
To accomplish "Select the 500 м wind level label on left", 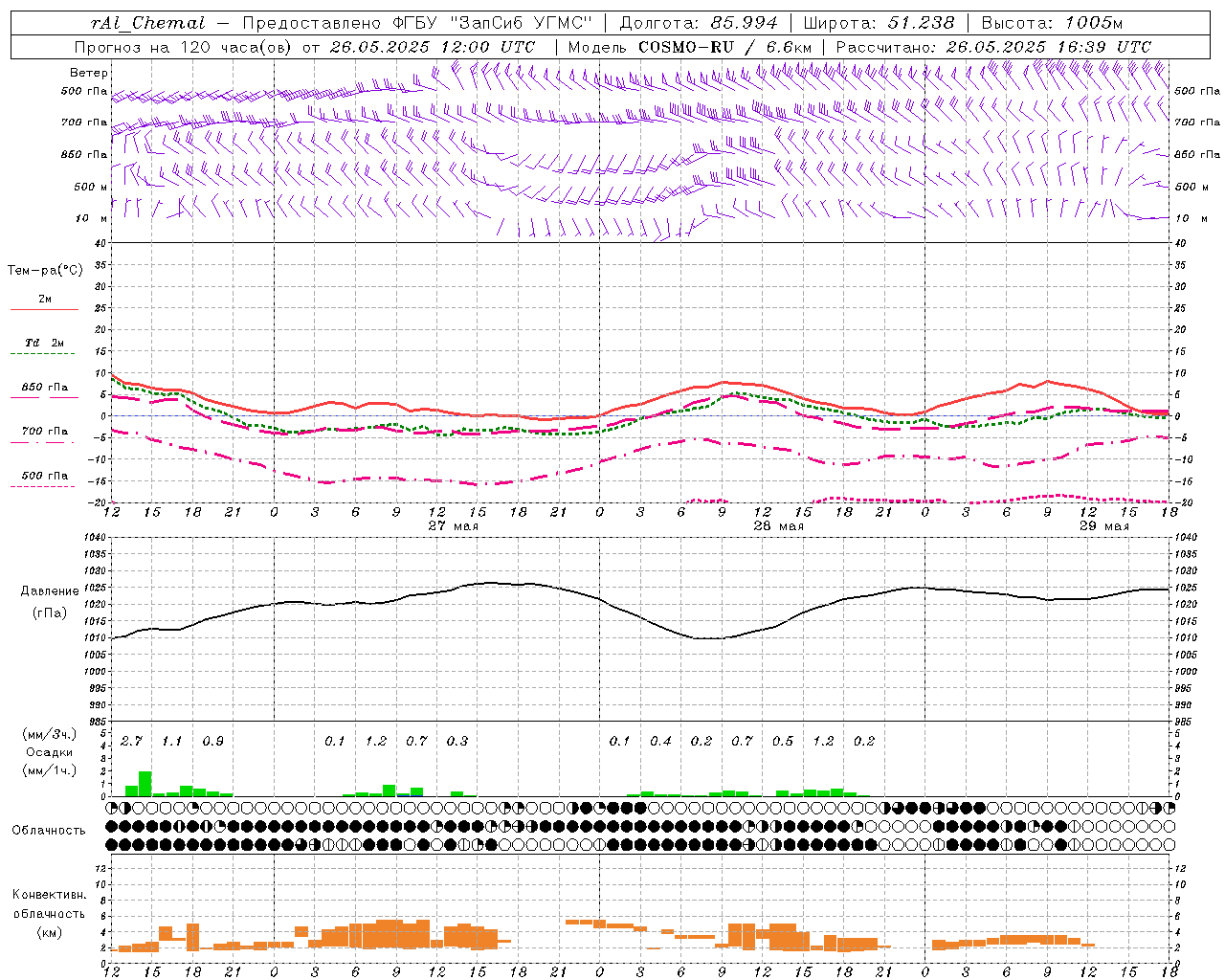I will pos(91,187).
